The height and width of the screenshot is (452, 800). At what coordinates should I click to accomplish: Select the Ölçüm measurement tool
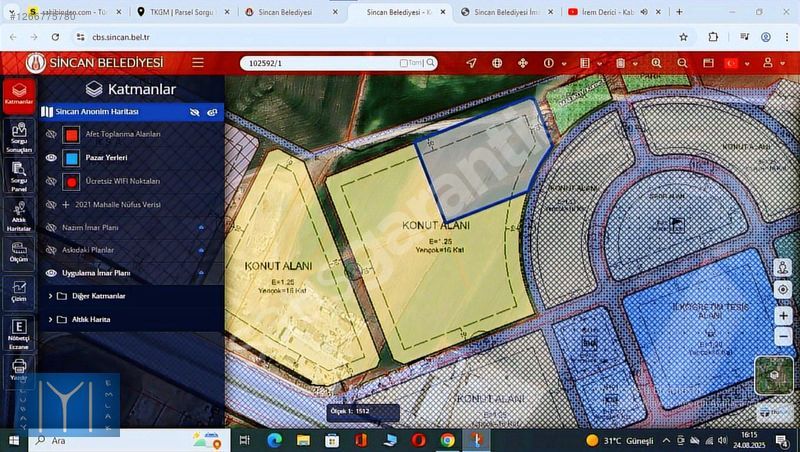pyautogui.click(x=19, y=251)
